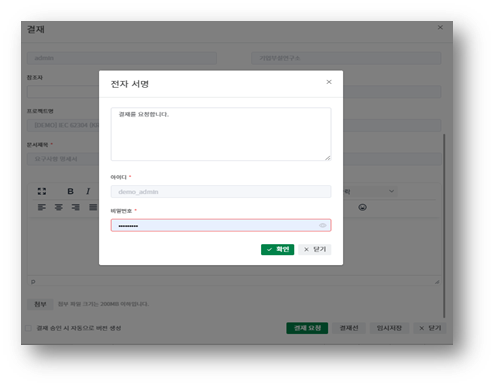Close the 결재 window with X
Viewport: 495px width, 387px height.
(x=440, y=28)
